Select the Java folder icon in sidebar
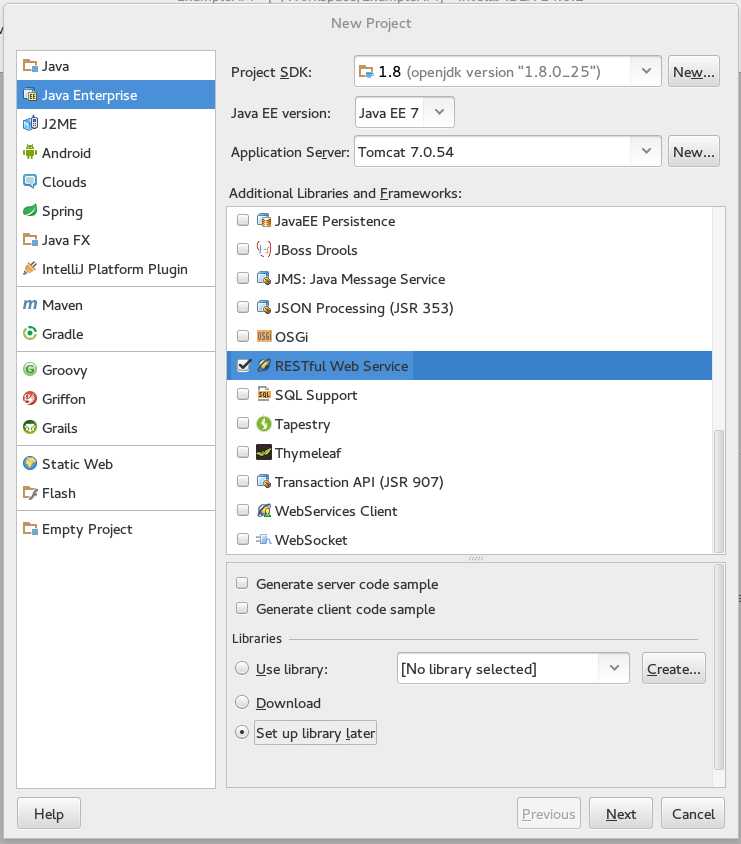 click(x=30, y=66)
